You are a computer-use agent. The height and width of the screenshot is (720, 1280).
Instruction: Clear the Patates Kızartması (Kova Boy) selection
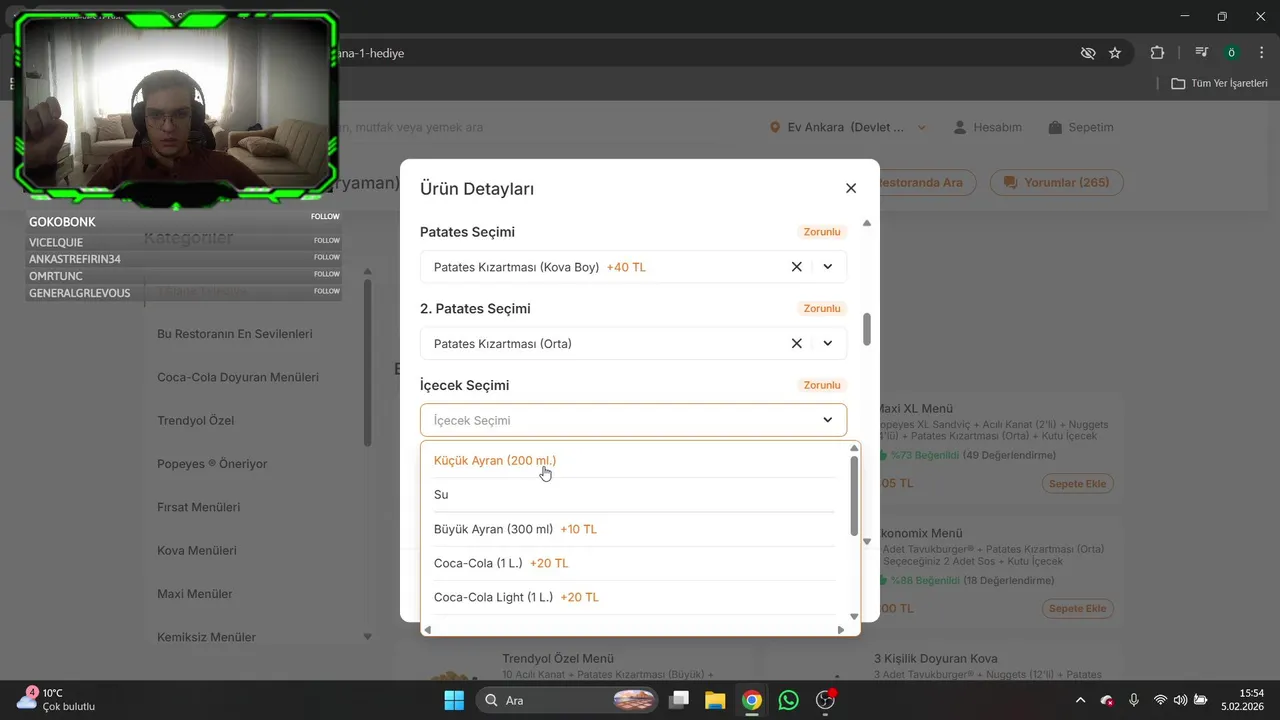797,267
